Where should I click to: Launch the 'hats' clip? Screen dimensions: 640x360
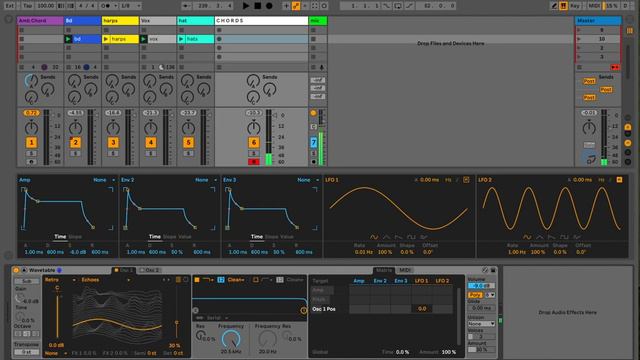click(x=181, y=39)
